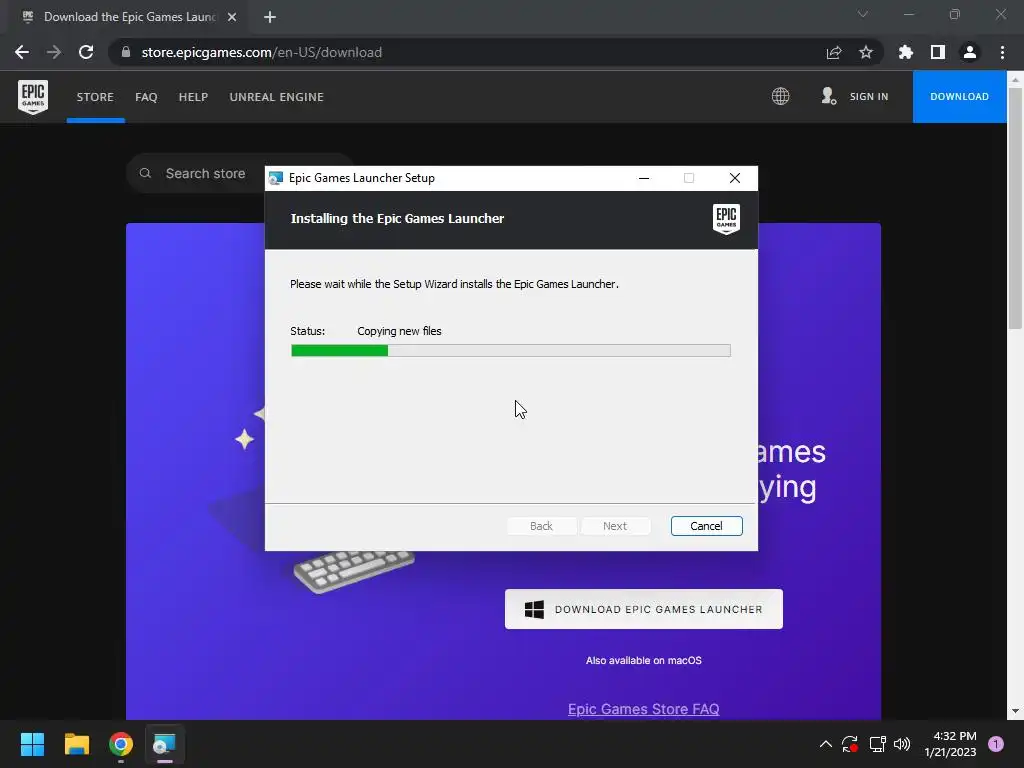This screenshot has width=1024, height=768.
Task: Switch to the Download the Epic Games Launcher tab
Action: (129, 17)
